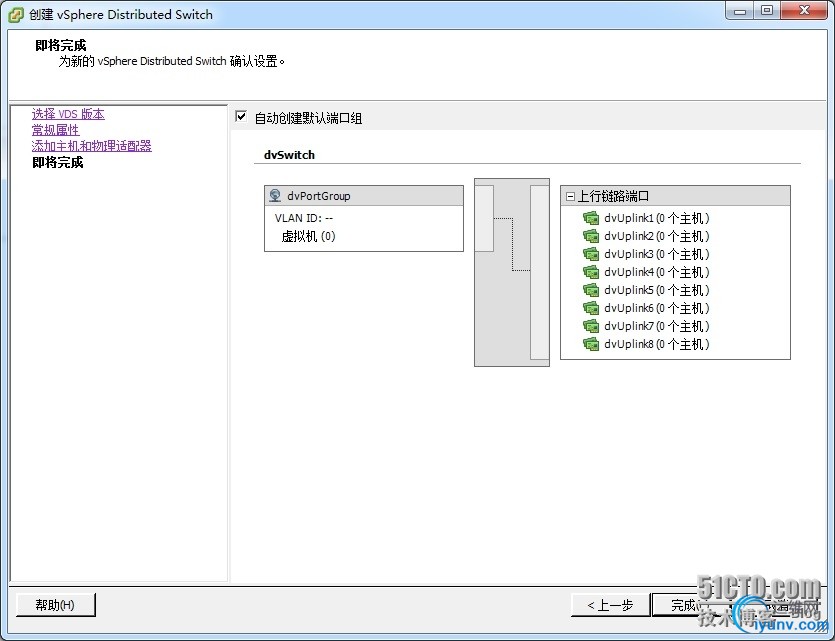835x641 pixels.
Task: Open the 添加主机和物理适配器 step link
Action: 92,146
